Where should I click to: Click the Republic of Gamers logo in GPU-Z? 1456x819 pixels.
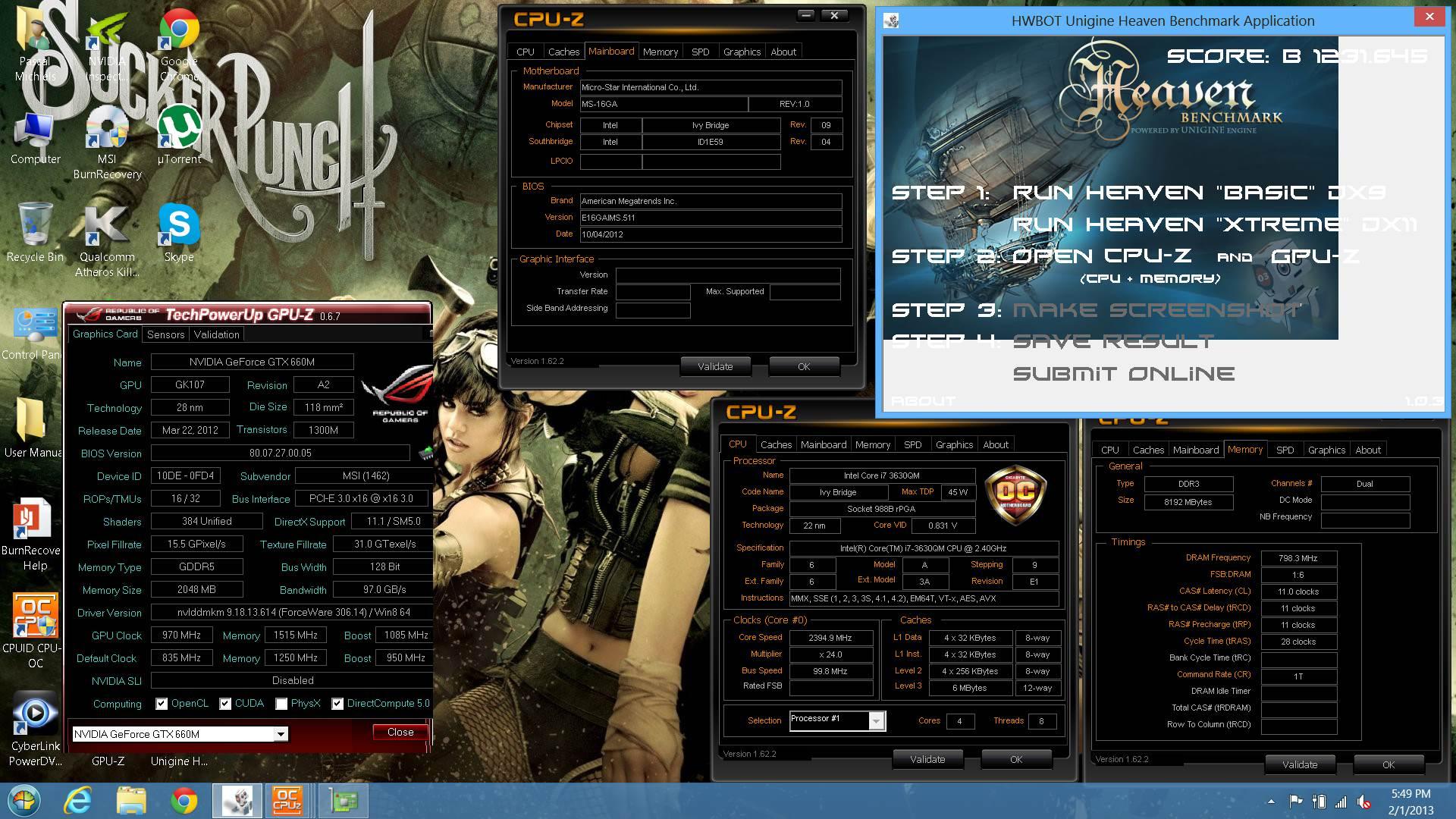(399, 394)
